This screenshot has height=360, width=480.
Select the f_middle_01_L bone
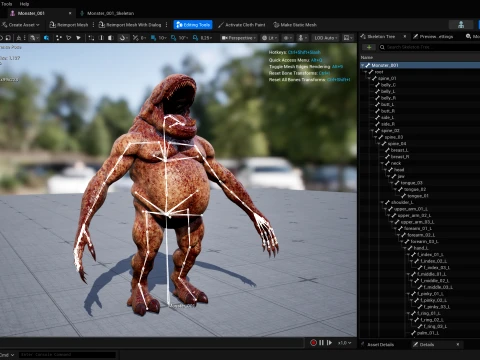432,274
